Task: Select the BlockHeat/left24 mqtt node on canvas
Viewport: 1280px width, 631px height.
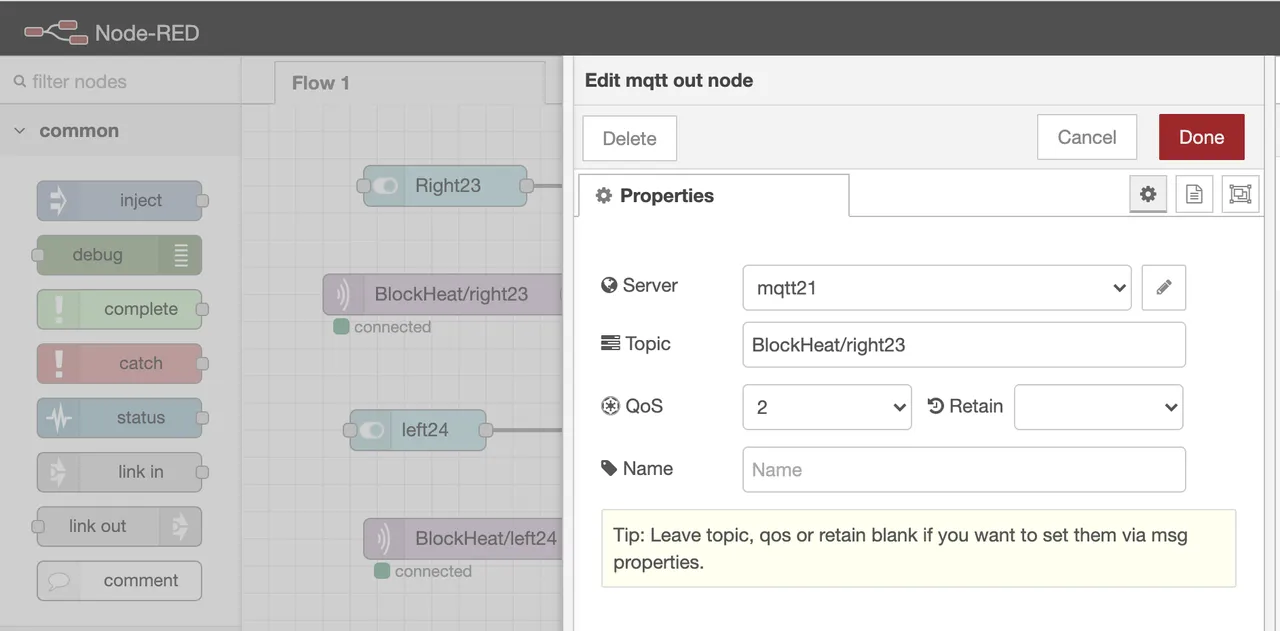Action: pos(464,538)
